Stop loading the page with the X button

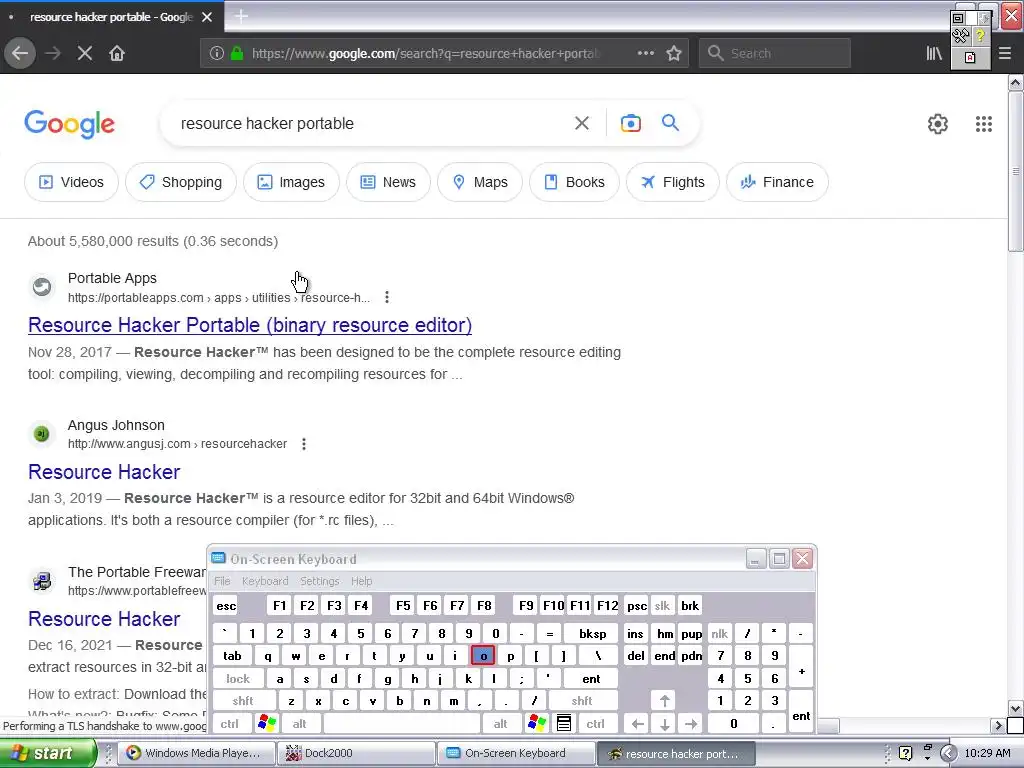tap(85, 53)
